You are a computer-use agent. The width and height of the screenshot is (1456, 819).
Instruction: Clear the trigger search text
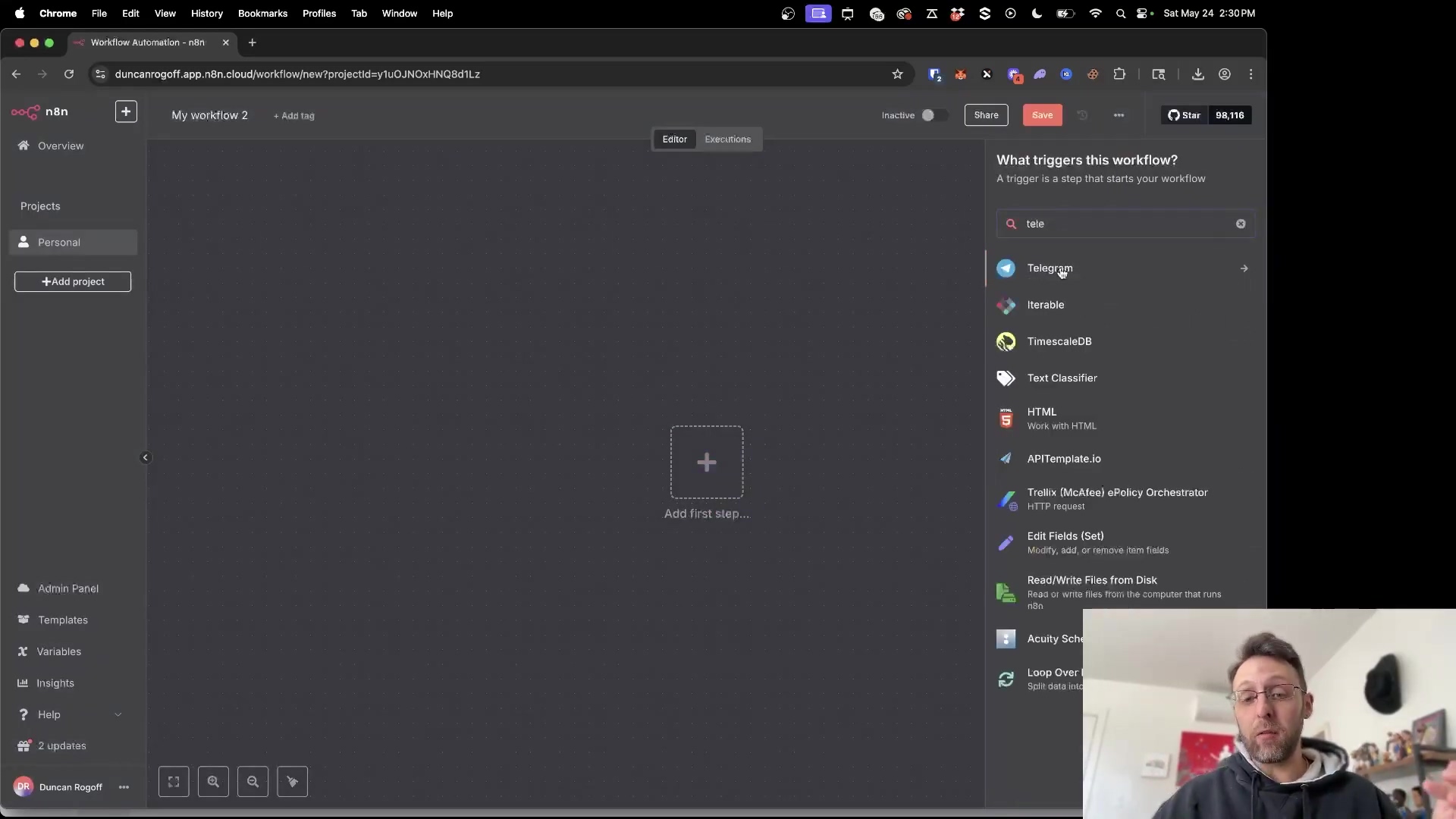1241,224
